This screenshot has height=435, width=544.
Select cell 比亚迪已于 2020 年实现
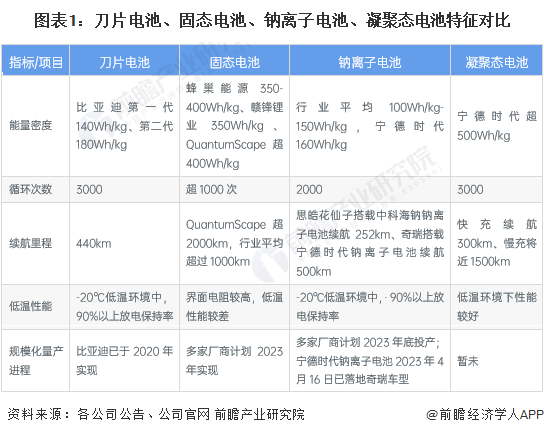click(x=125, y=361)
